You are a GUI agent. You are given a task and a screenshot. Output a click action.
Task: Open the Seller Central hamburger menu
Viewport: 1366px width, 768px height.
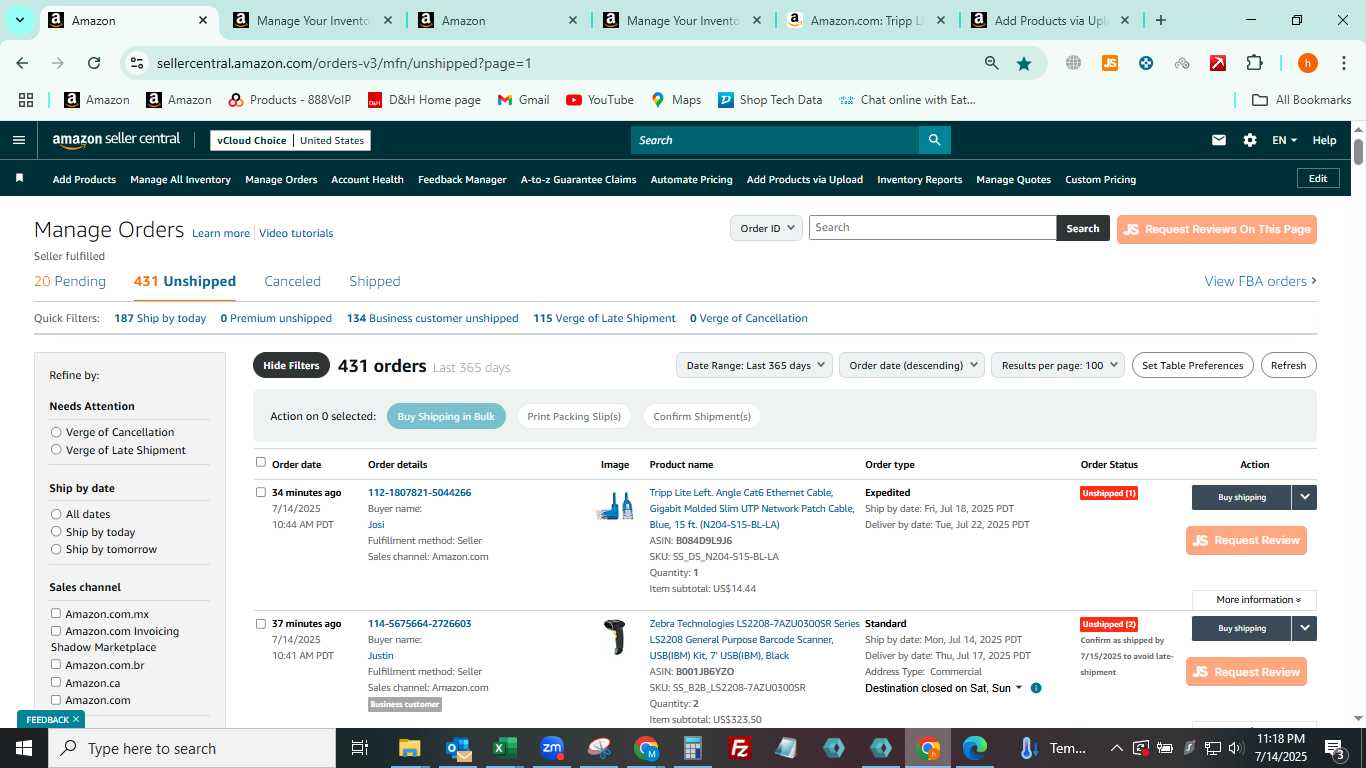tap(18, 140)
